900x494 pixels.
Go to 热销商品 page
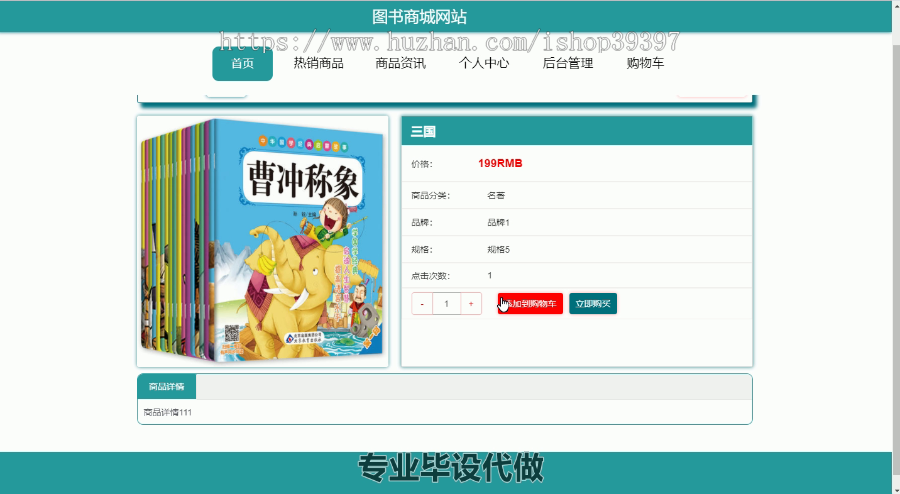coord(319,63)
